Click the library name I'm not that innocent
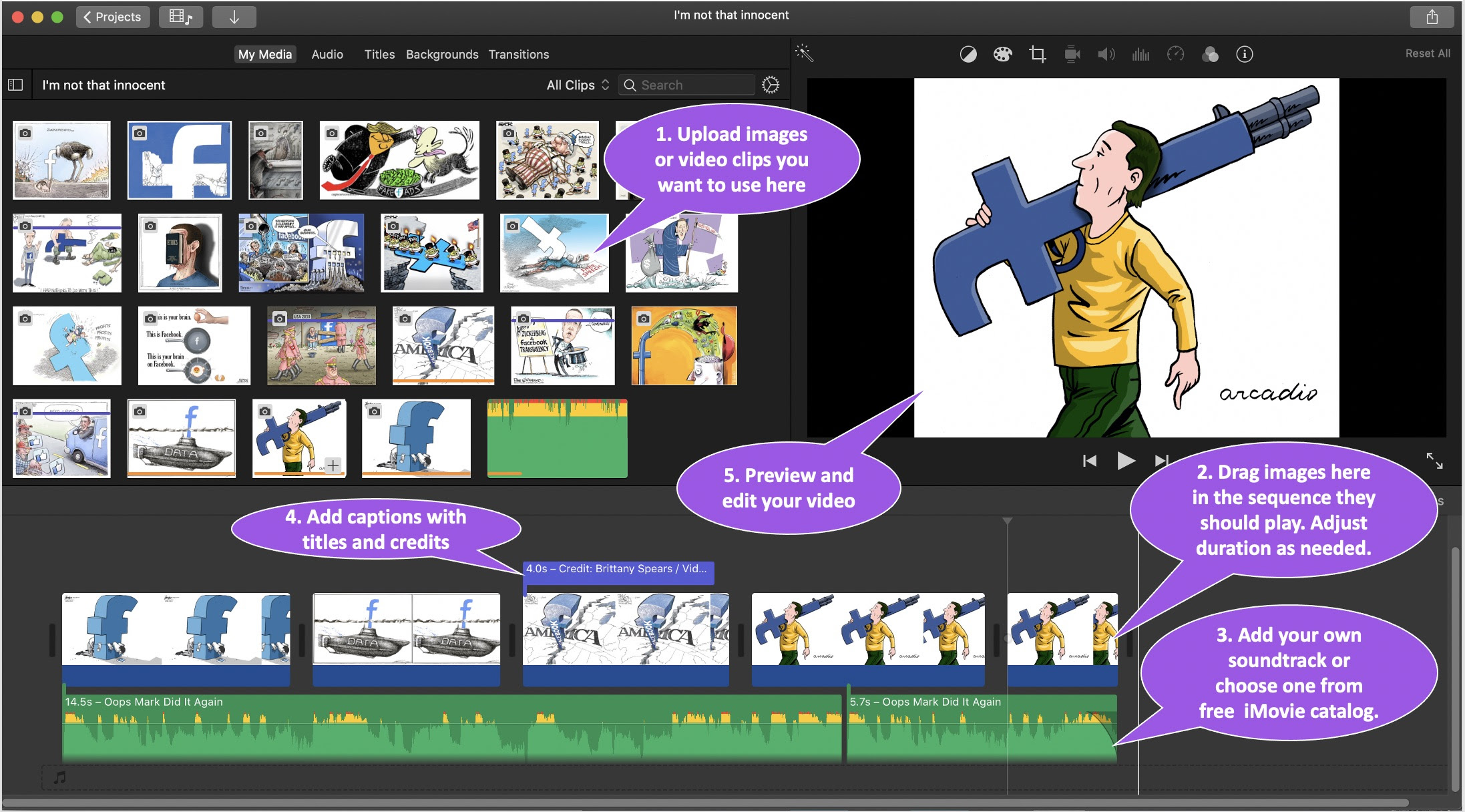 (103, 85)
